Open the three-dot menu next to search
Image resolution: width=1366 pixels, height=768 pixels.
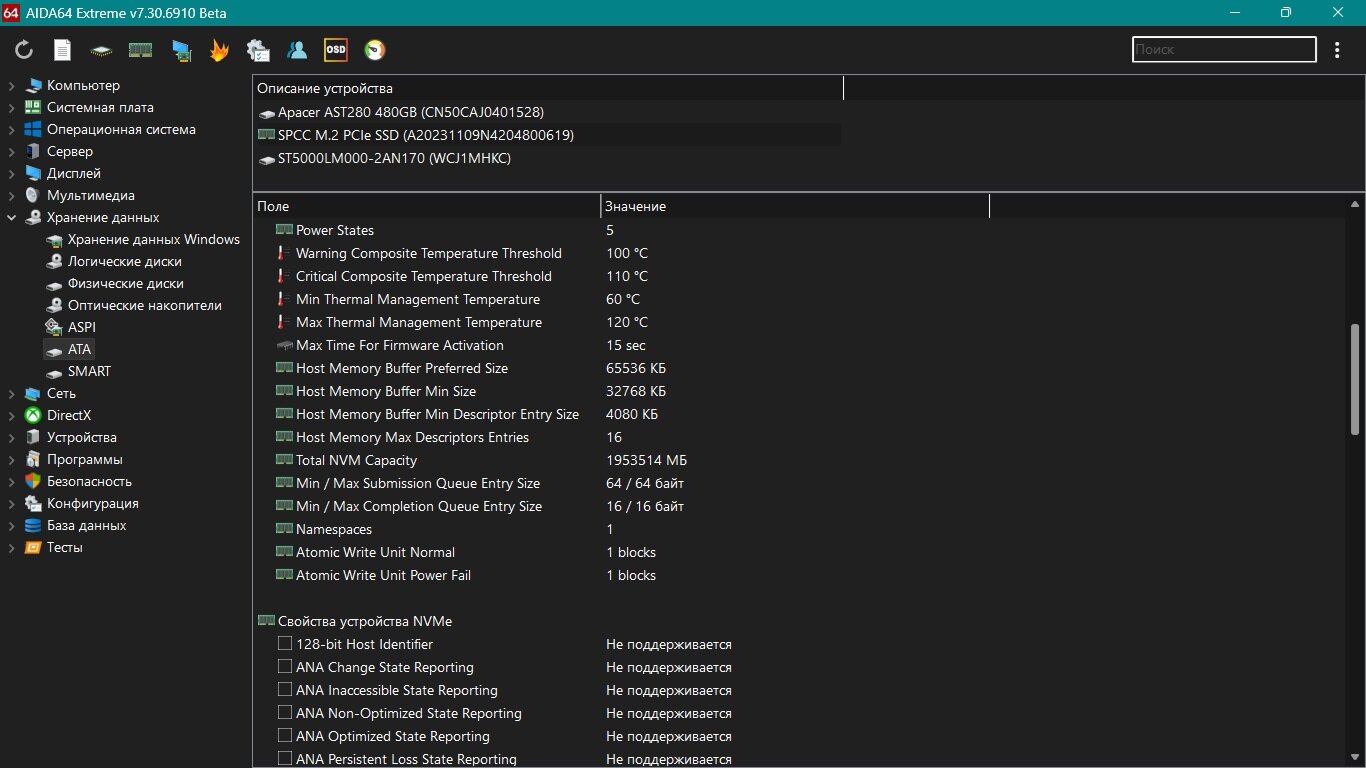click(1338, 49)
